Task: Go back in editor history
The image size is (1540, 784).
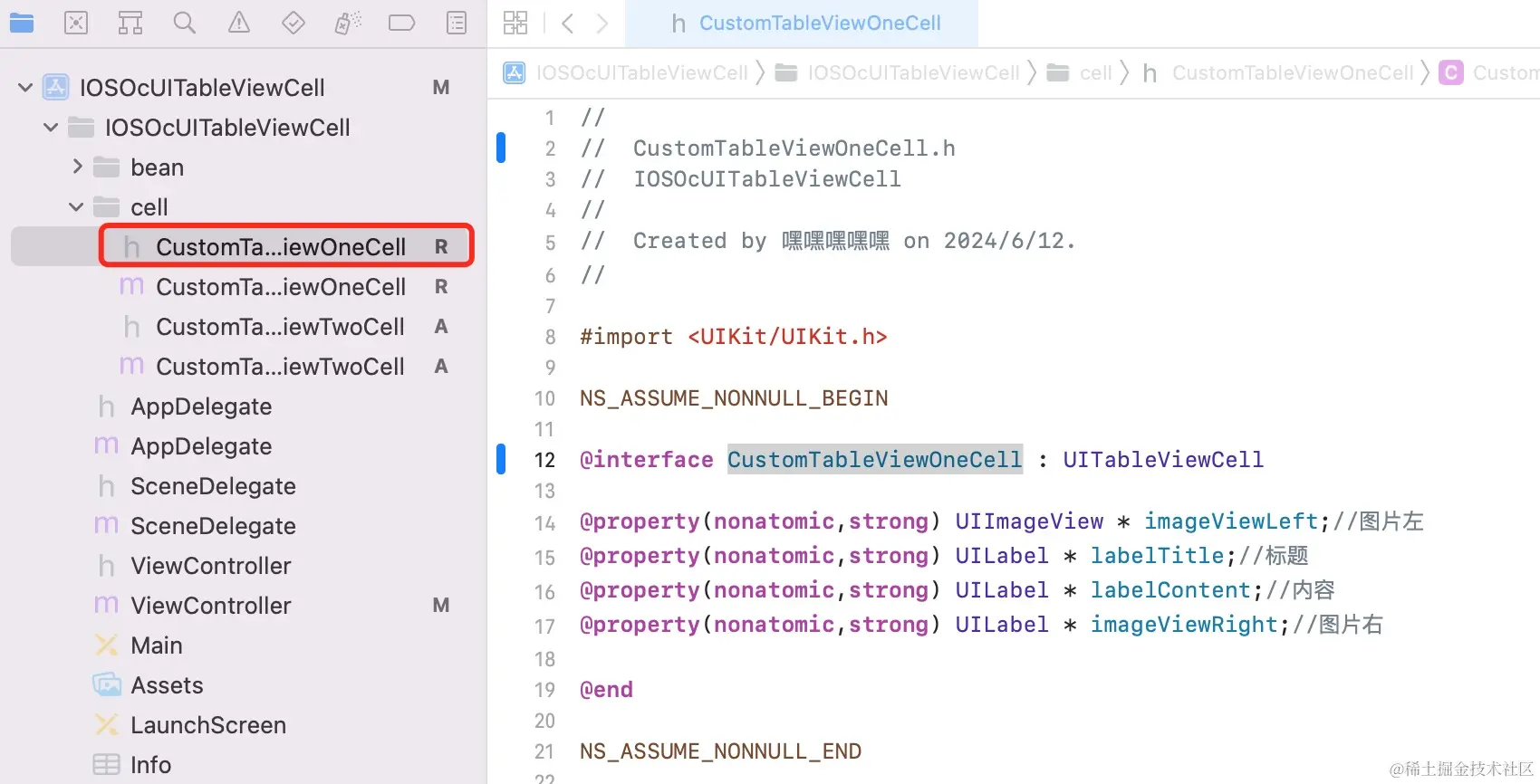Action: 568,23
